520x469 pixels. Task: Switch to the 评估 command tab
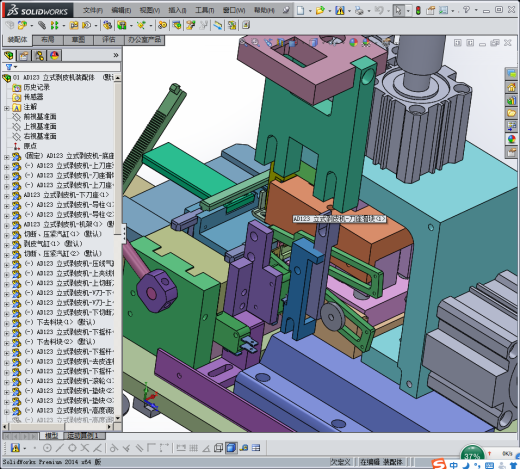click(109, 40)
